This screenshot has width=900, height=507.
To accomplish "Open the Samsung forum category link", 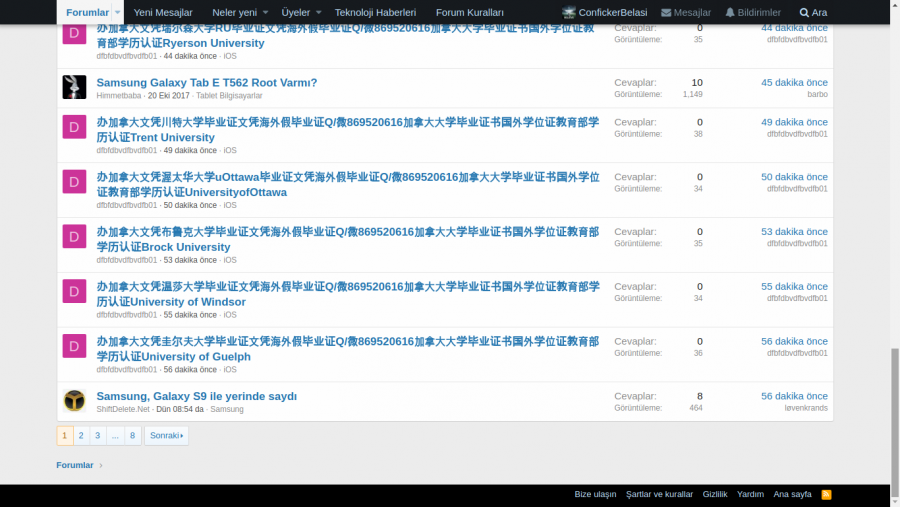I will (x=227, y=409).
